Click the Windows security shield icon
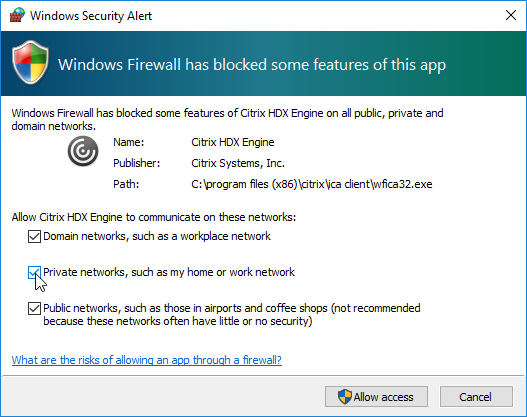This screenshot has width=527, height=417. (x=31, y=62)
